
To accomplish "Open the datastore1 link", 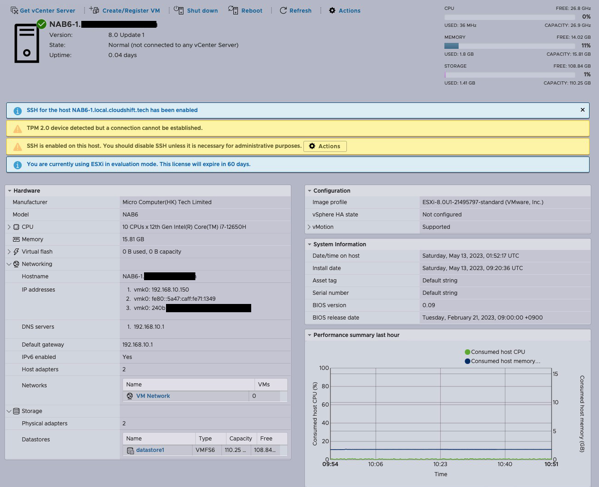I will [x=150, y=450].
